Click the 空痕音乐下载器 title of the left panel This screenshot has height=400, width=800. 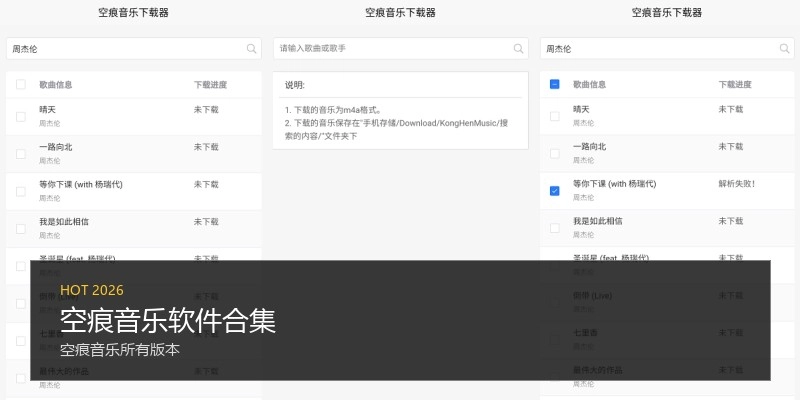pos(134,13)
